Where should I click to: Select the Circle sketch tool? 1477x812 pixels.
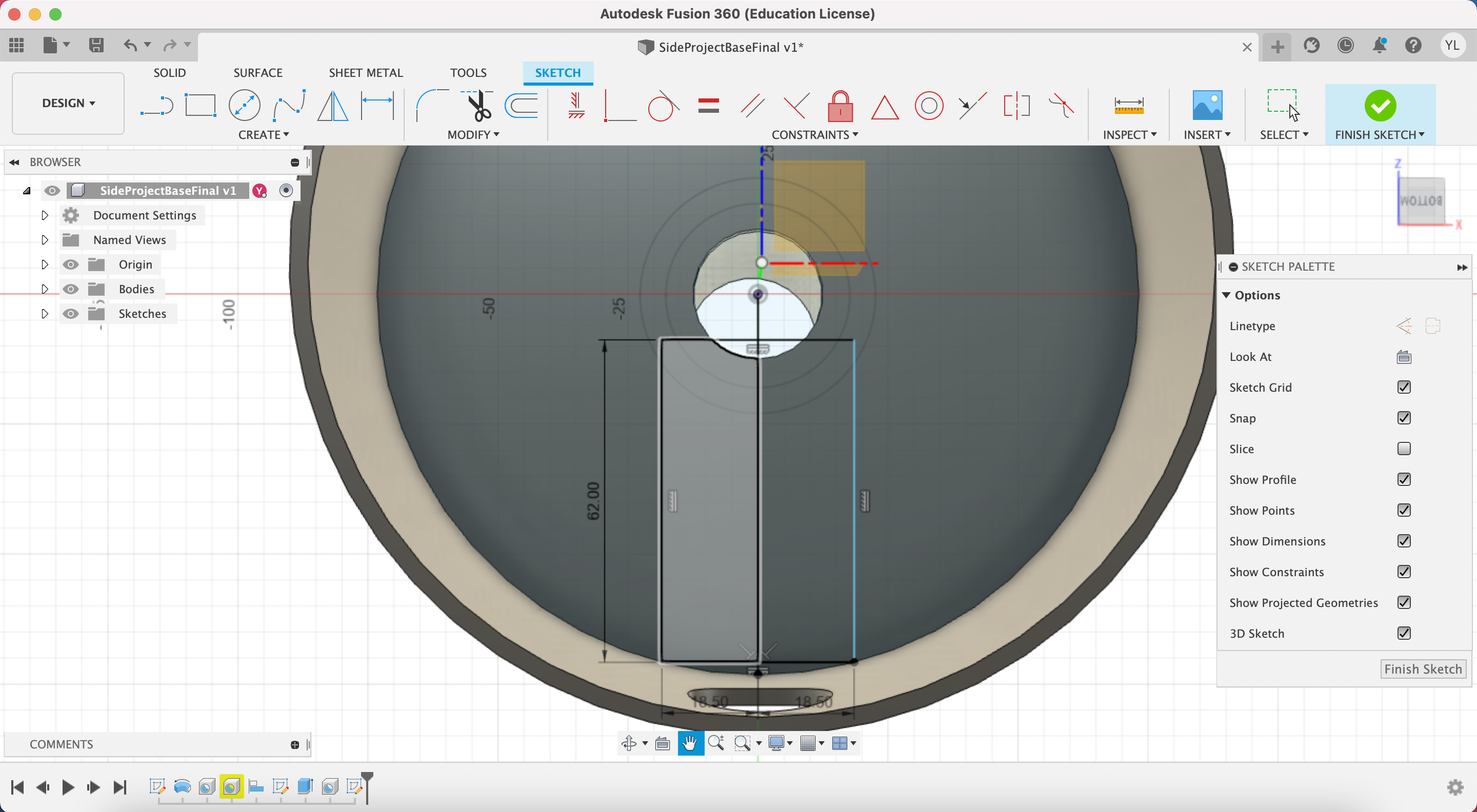pyautogui.click(x=244, y=107)
